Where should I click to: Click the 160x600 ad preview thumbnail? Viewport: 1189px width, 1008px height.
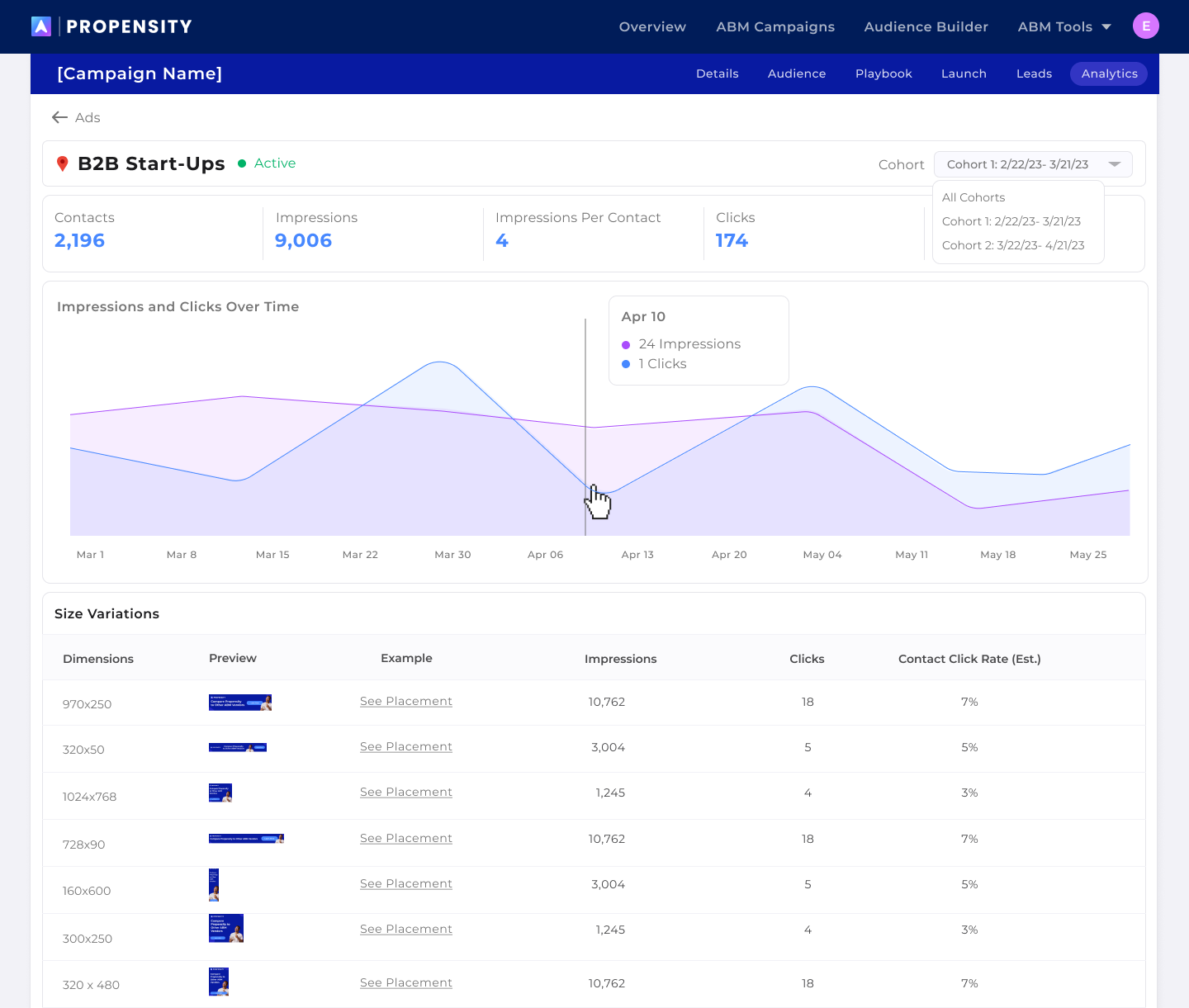[214, 885]
